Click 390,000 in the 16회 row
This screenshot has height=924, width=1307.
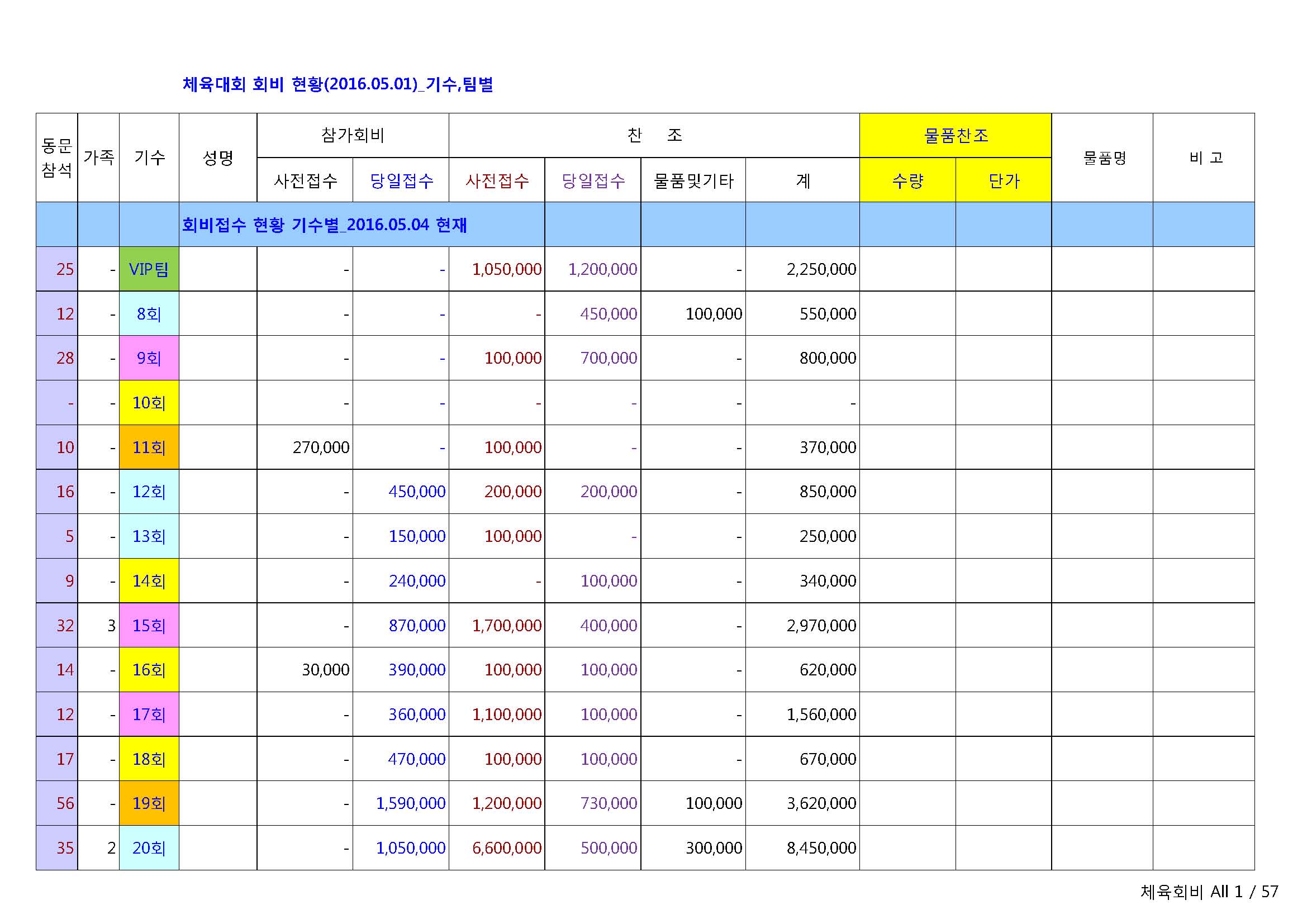tap(417, 670)
